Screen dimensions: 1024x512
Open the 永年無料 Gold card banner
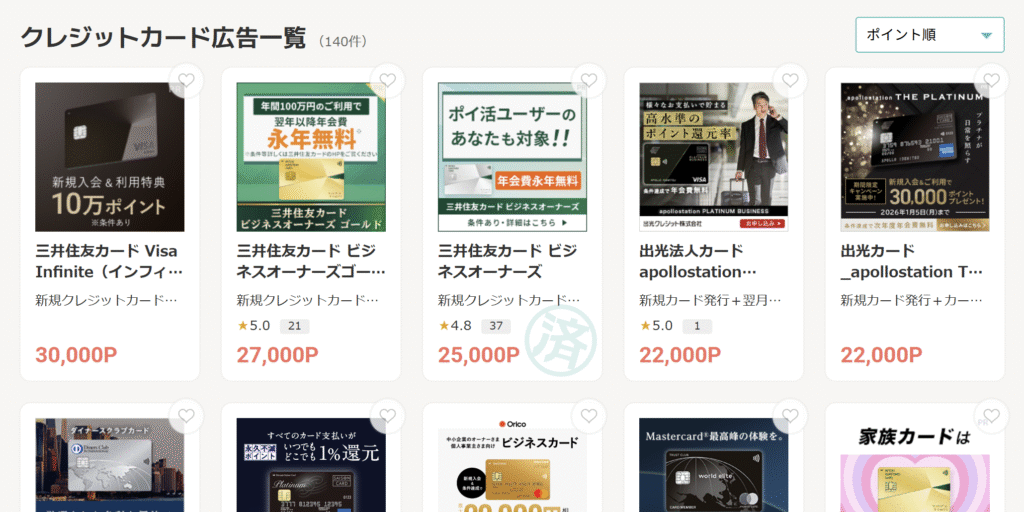coord(311,157)
